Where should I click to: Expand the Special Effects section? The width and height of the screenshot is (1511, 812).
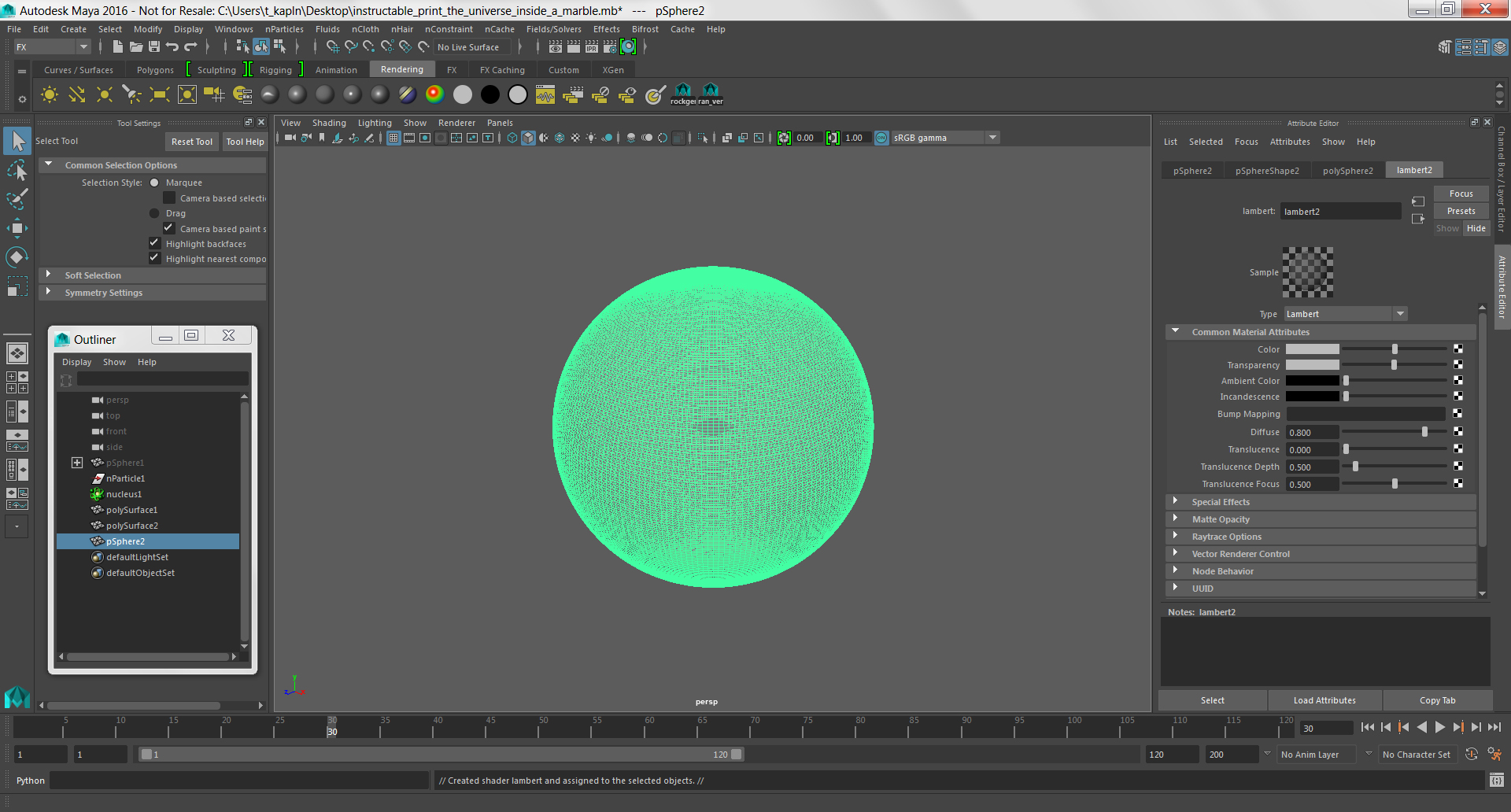[x=1176, y=501]
